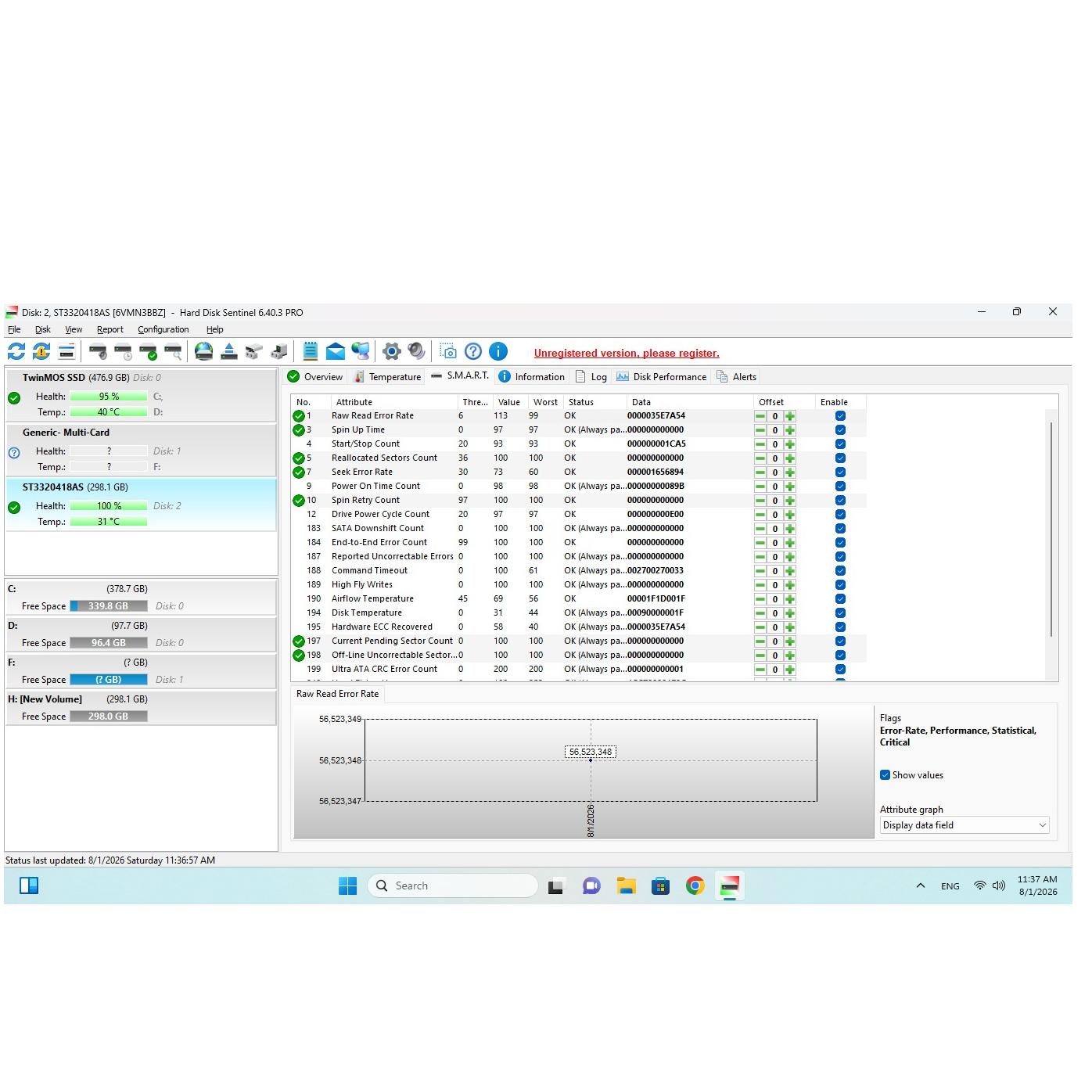
Task: Click the plus offset button for Seek Error Rate
Action: pyautogui.click(x=790, y=472)
